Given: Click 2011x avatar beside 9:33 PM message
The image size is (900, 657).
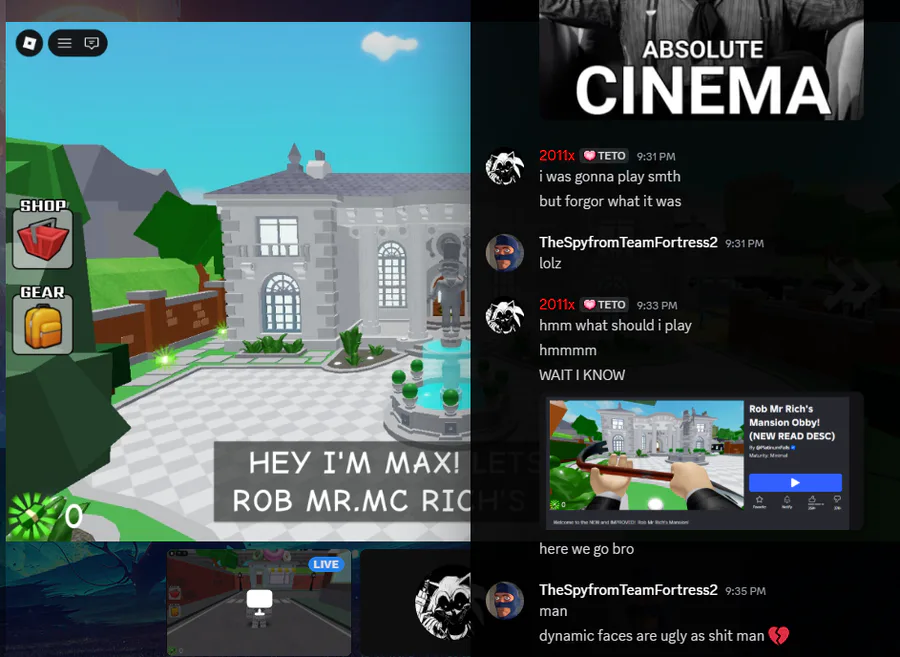Looking at the screenshot, I should (505, 315).
